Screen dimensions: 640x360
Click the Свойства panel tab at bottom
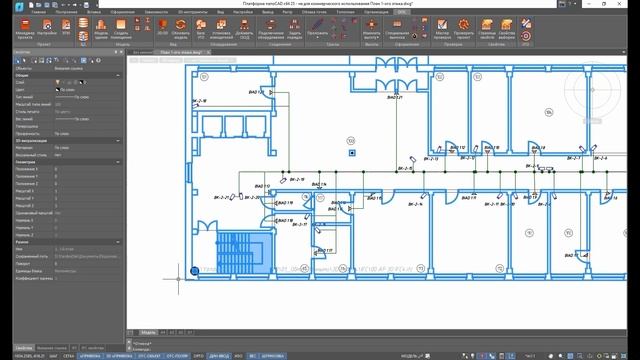point(24,348)
